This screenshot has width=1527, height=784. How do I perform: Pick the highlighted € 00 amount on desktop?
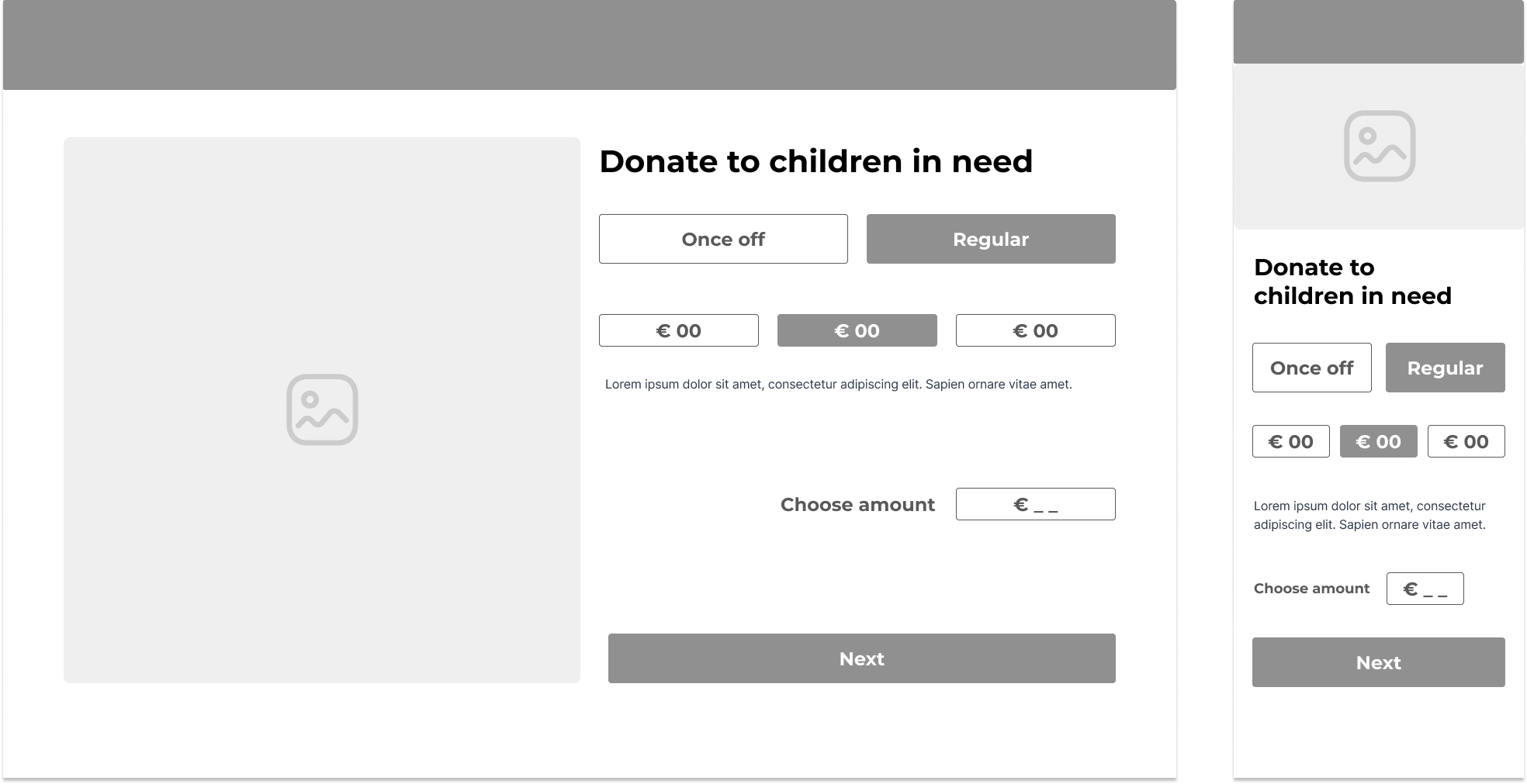coord(857,330)
